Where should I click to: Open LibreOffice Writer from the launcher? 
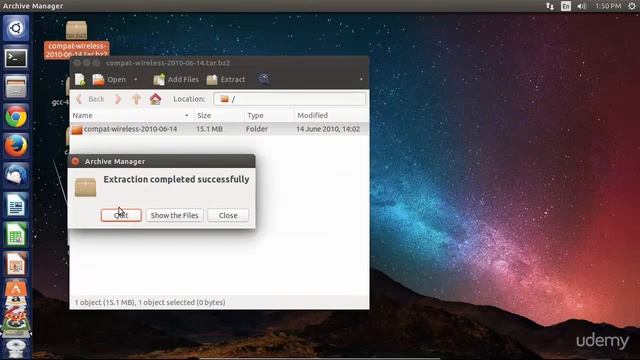click(x=16, y=205)
